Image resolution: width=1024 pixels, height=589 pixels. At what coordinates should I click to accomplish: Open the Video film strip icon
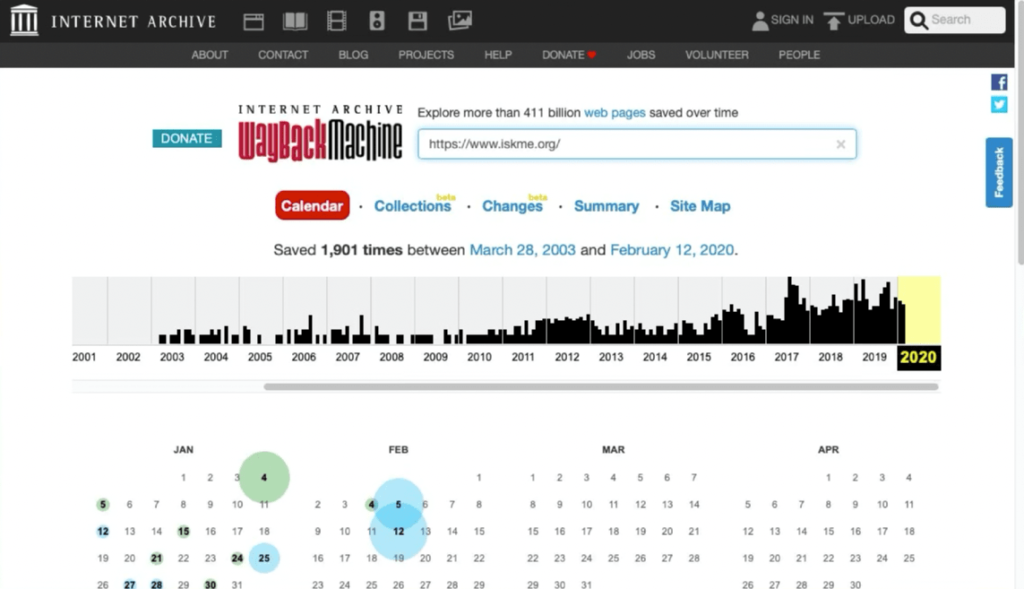coord(337,20)
